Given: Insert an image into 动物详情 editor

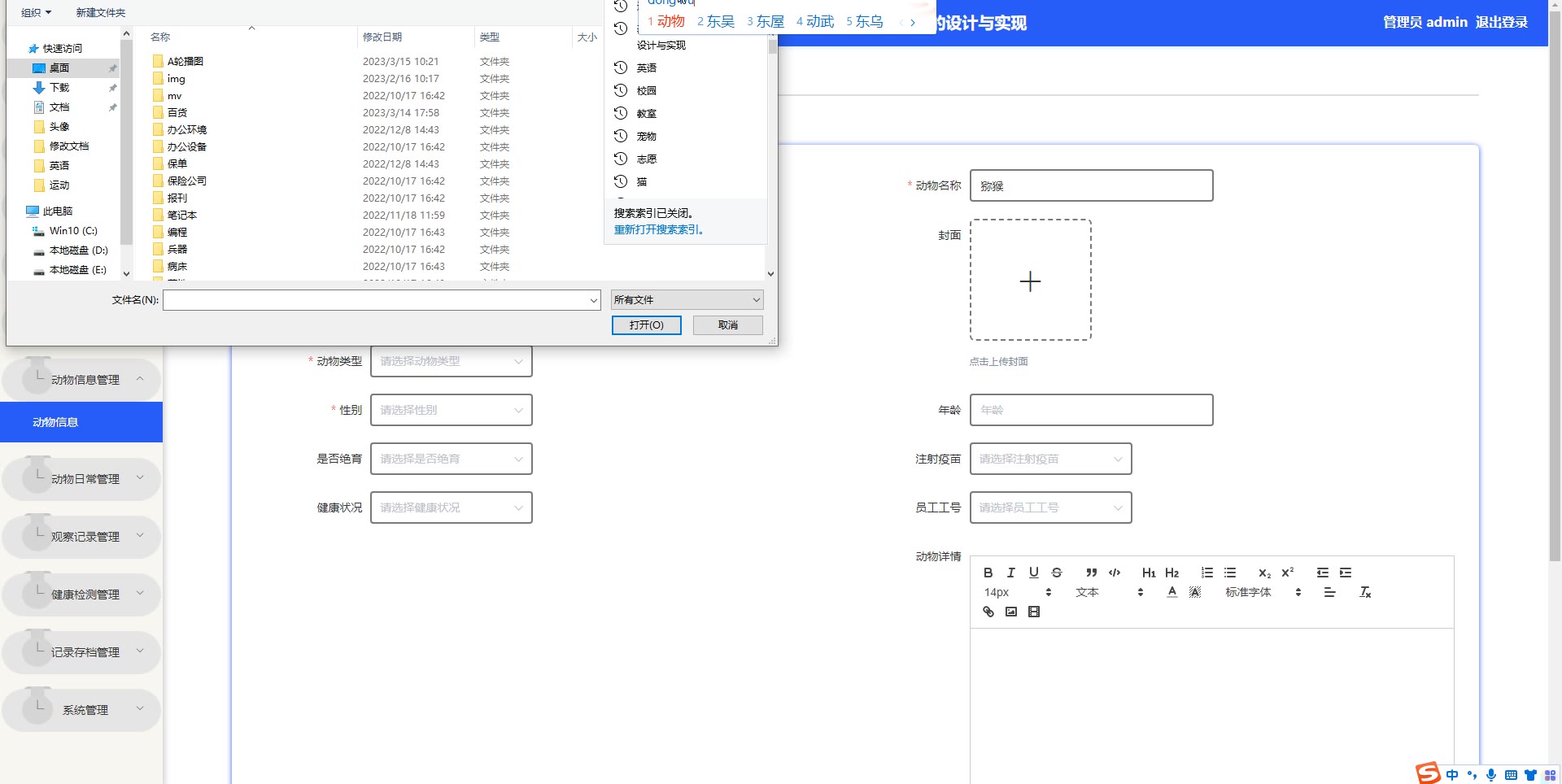Looking at the screenshot, I should (1011, 612).
